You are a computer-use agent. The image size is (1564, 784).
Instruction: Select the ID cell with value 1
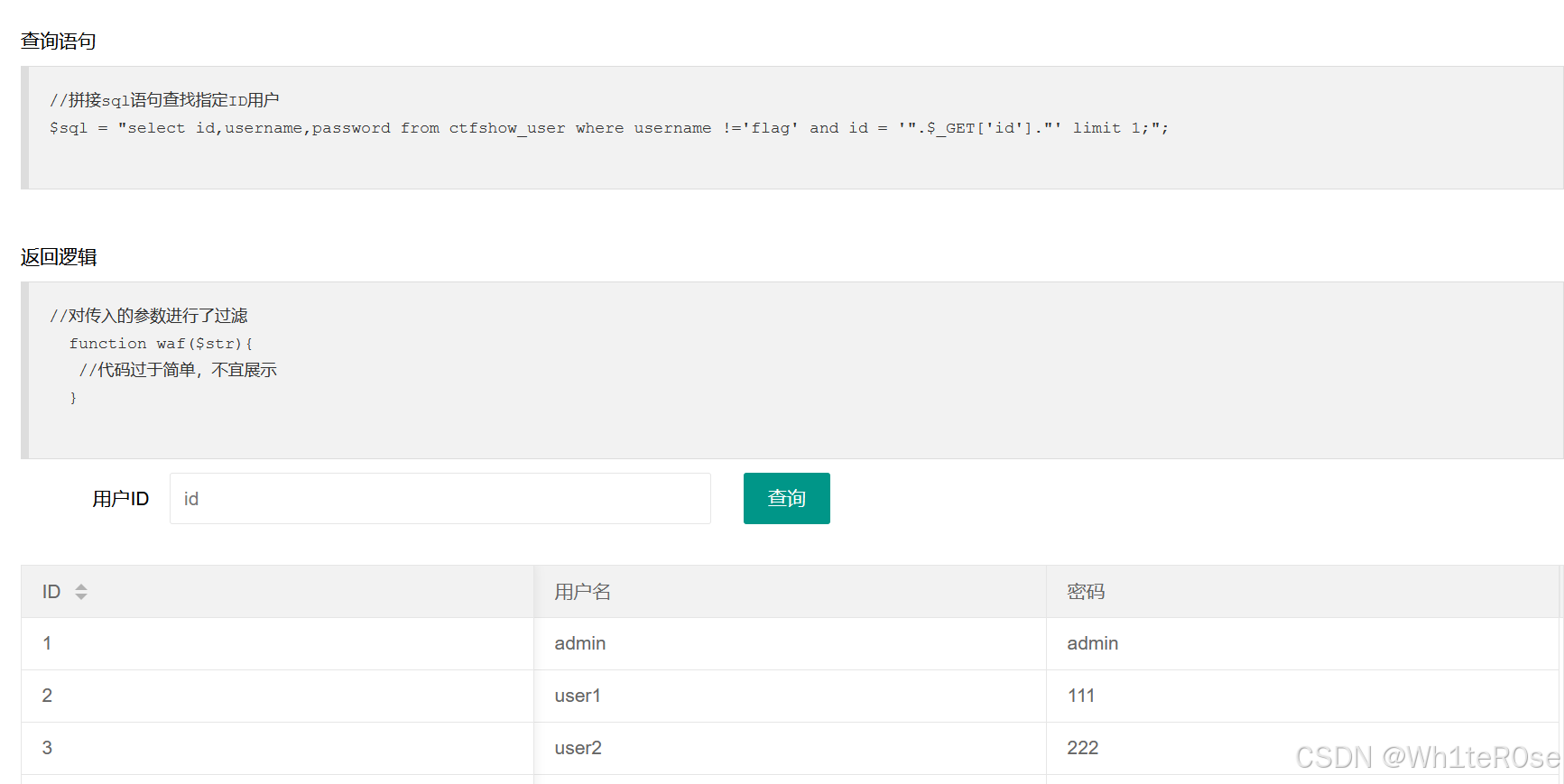[x=277, y=643]
